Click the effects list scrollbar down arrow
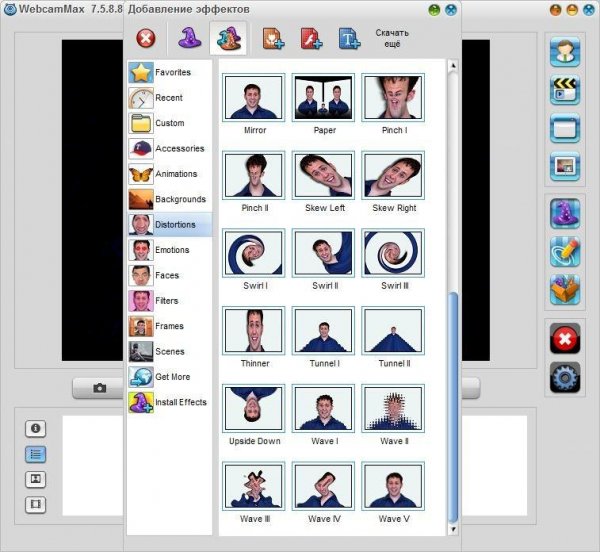Viewport: 600px width, 552px height. (x=453, y=529)
